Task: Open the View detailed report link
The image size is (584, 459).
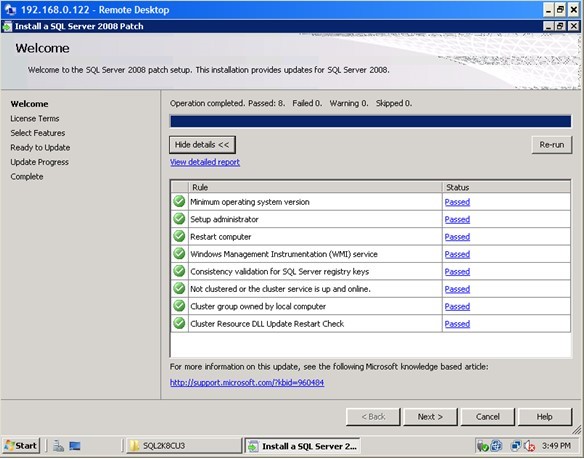Action: tap(205, 162)
